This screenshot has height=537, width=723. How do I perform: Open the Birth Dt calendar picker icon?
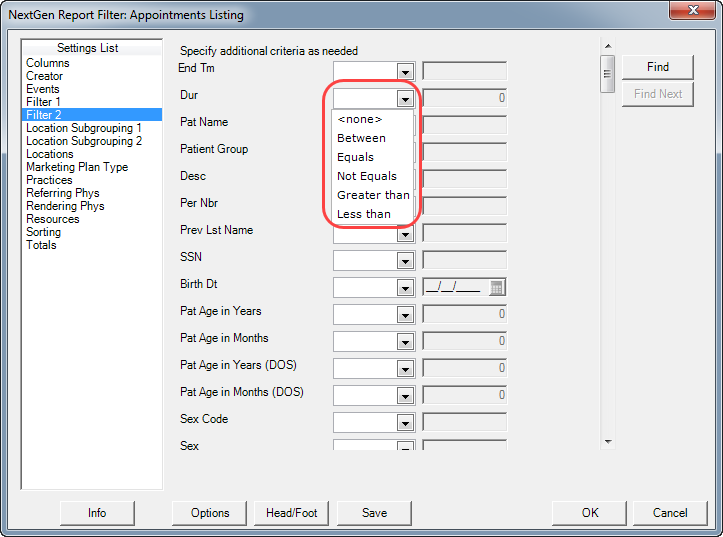pos(497,288)
